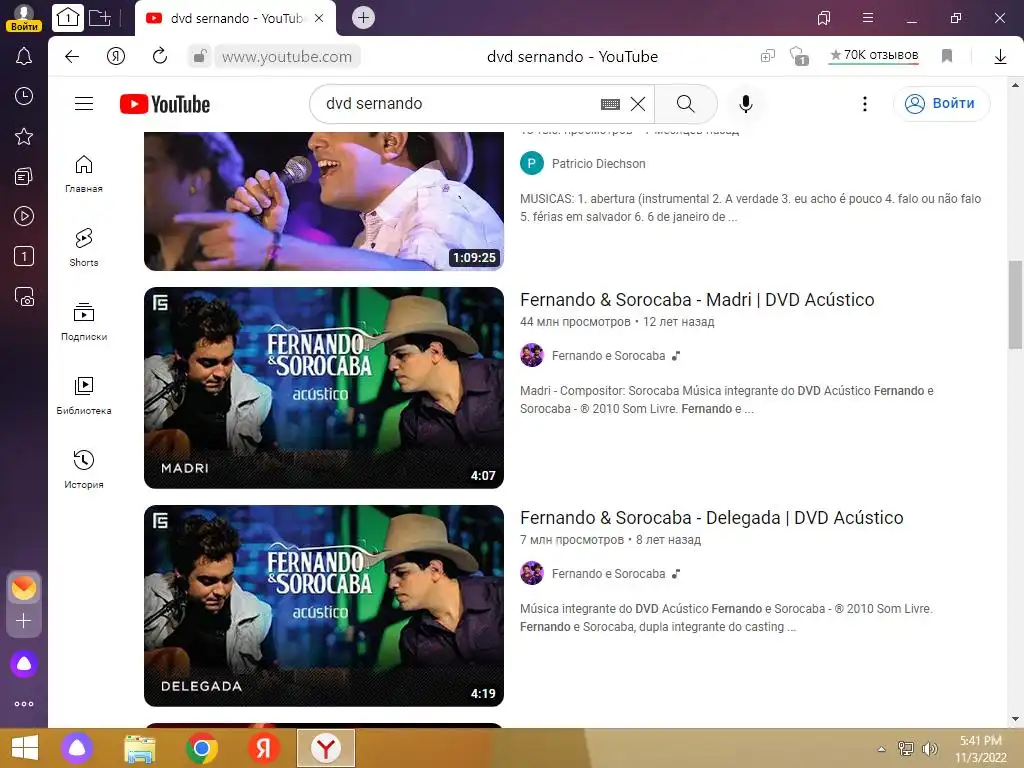Show site security lock info
The image size is (1024, 768).
coord(200,56)
